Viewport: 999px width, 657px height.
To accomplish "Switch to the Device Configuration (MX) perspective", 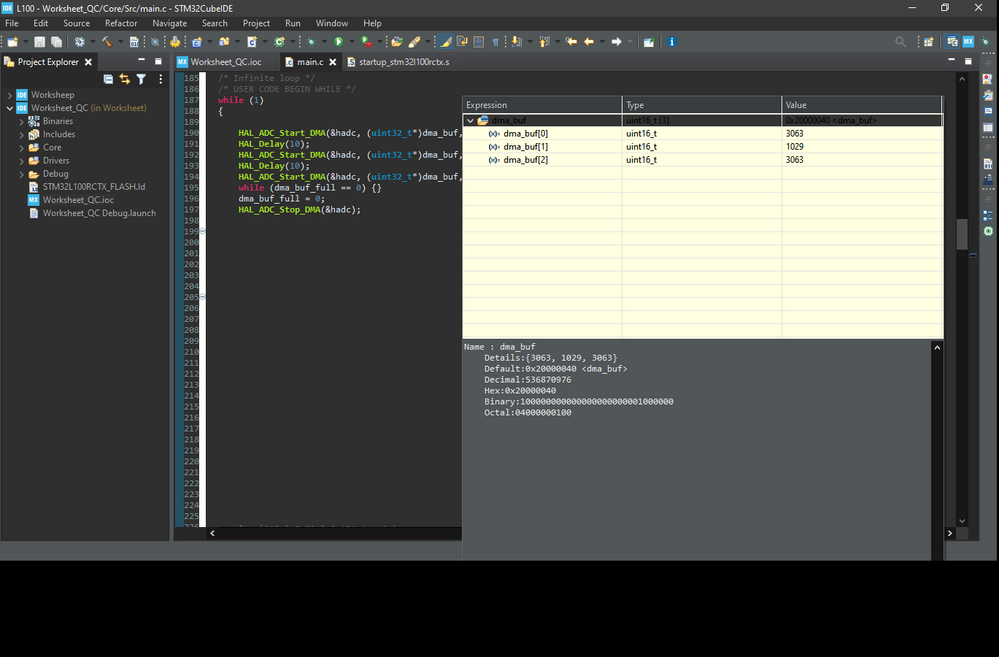I will click(x=968, y=42).
